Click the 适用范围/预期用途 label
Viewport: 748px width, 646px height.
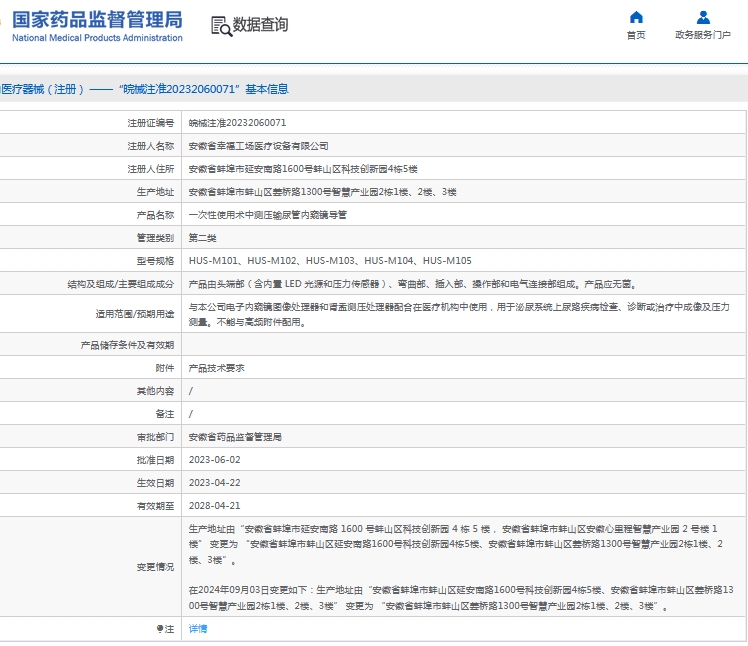pos(135,314)
